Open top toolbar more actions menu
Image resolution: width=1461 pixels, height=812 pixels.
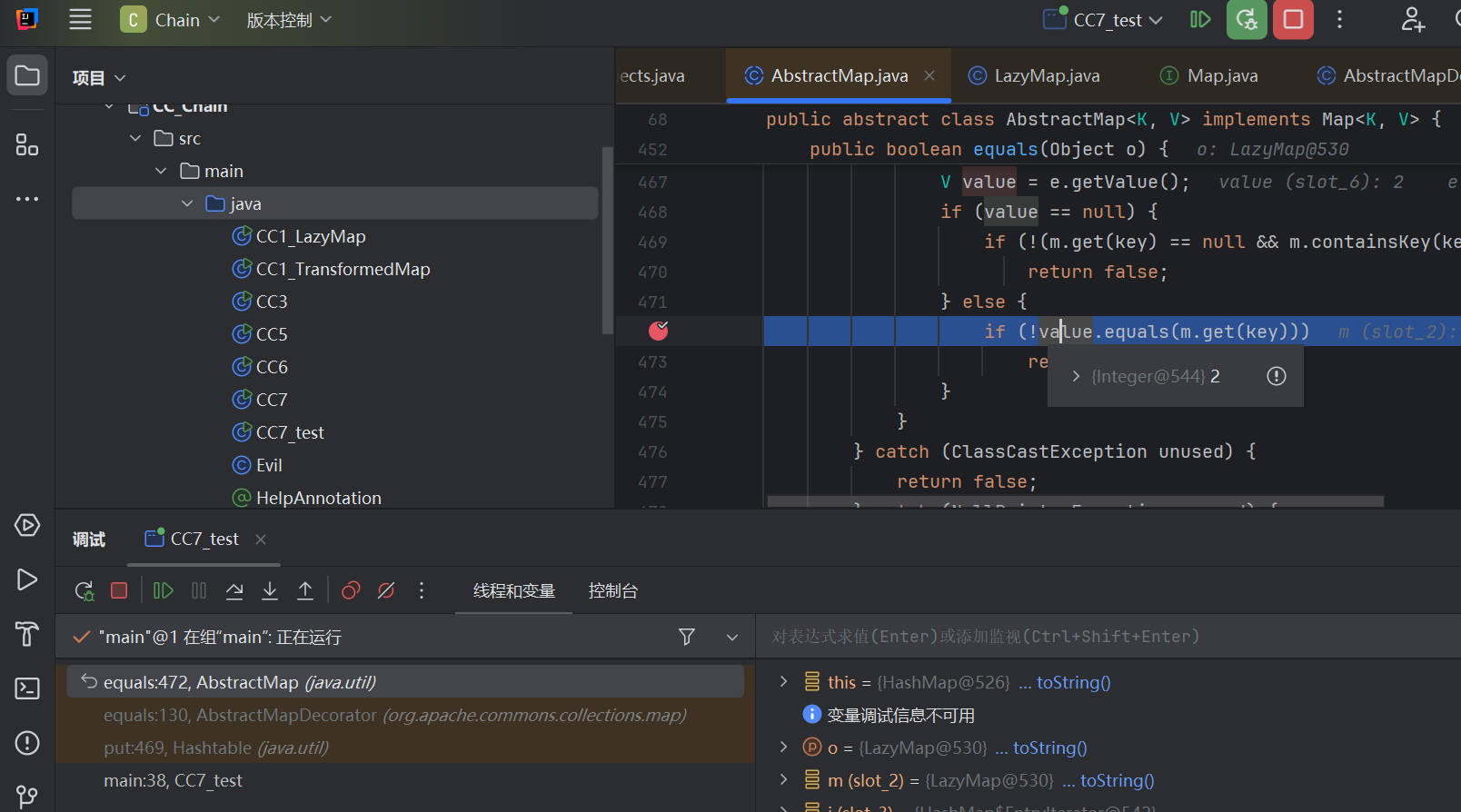click(1339, 20)
